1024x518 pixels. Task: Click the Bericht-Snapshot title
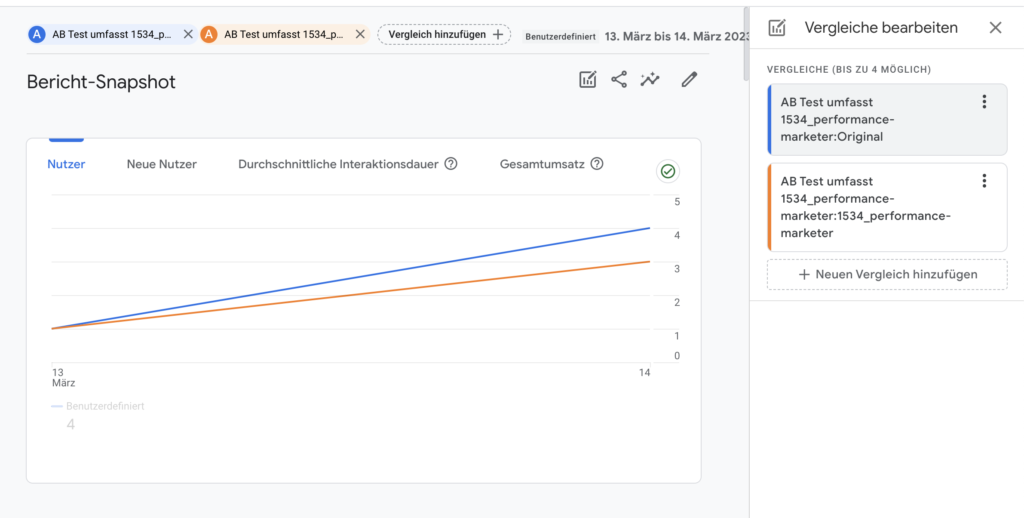coord(101,82)
